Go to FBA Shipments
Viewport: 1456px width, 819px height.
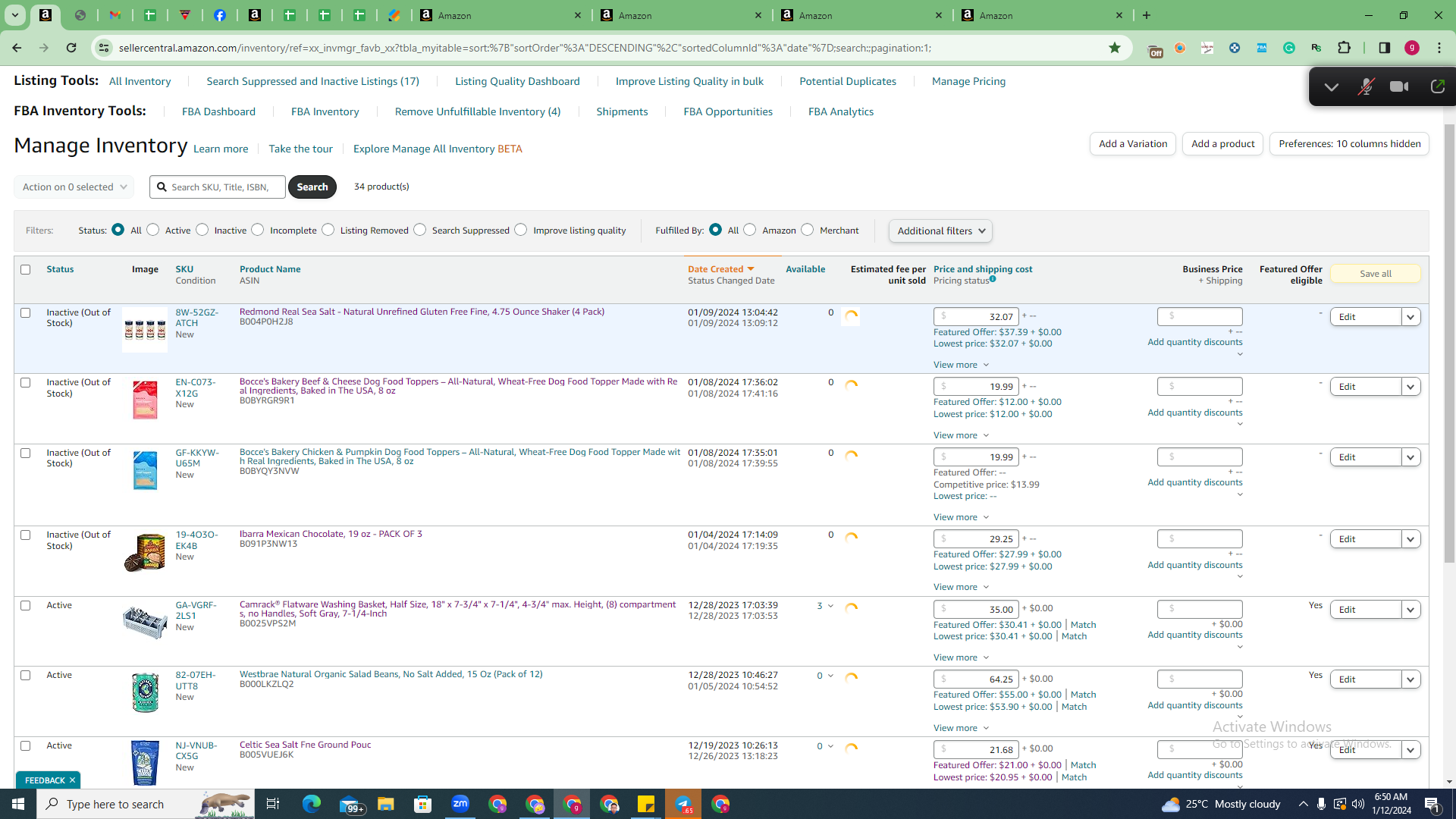(622, 111)
